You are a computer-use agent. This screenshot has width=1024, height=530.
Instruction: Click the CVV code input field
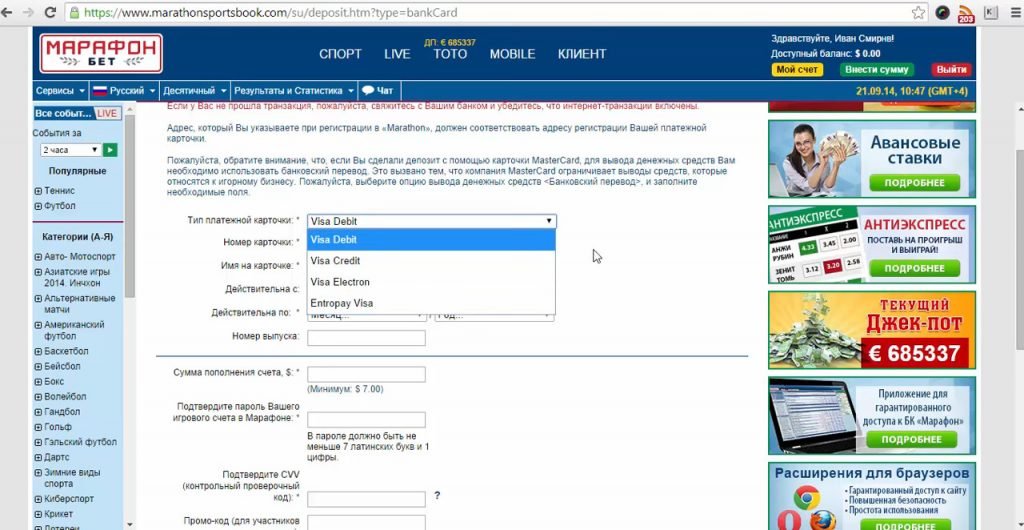tap(366, 499)
